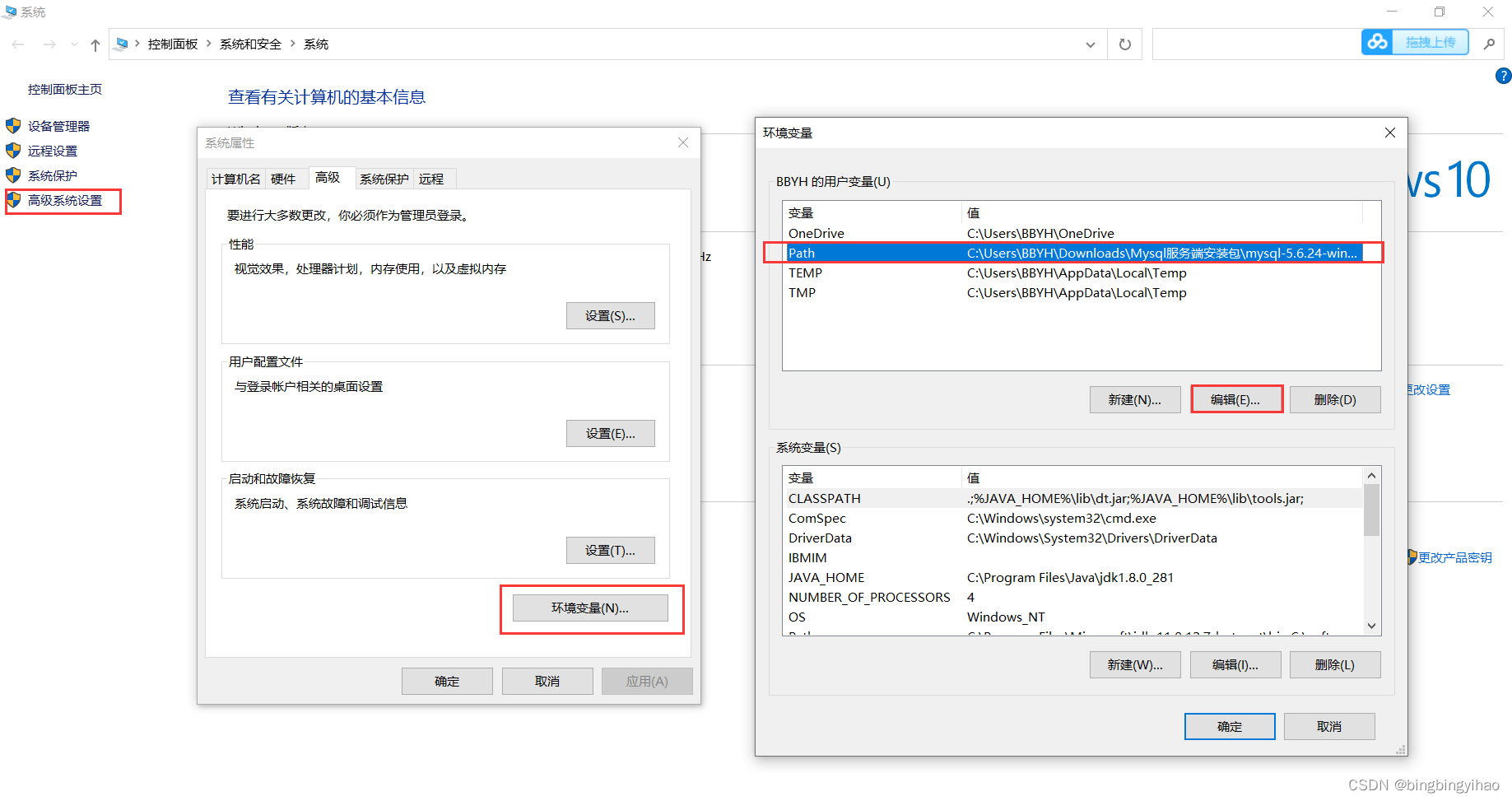Open 高级系统设置 from sidebar
1512x801 pixels.
[65, 200]
